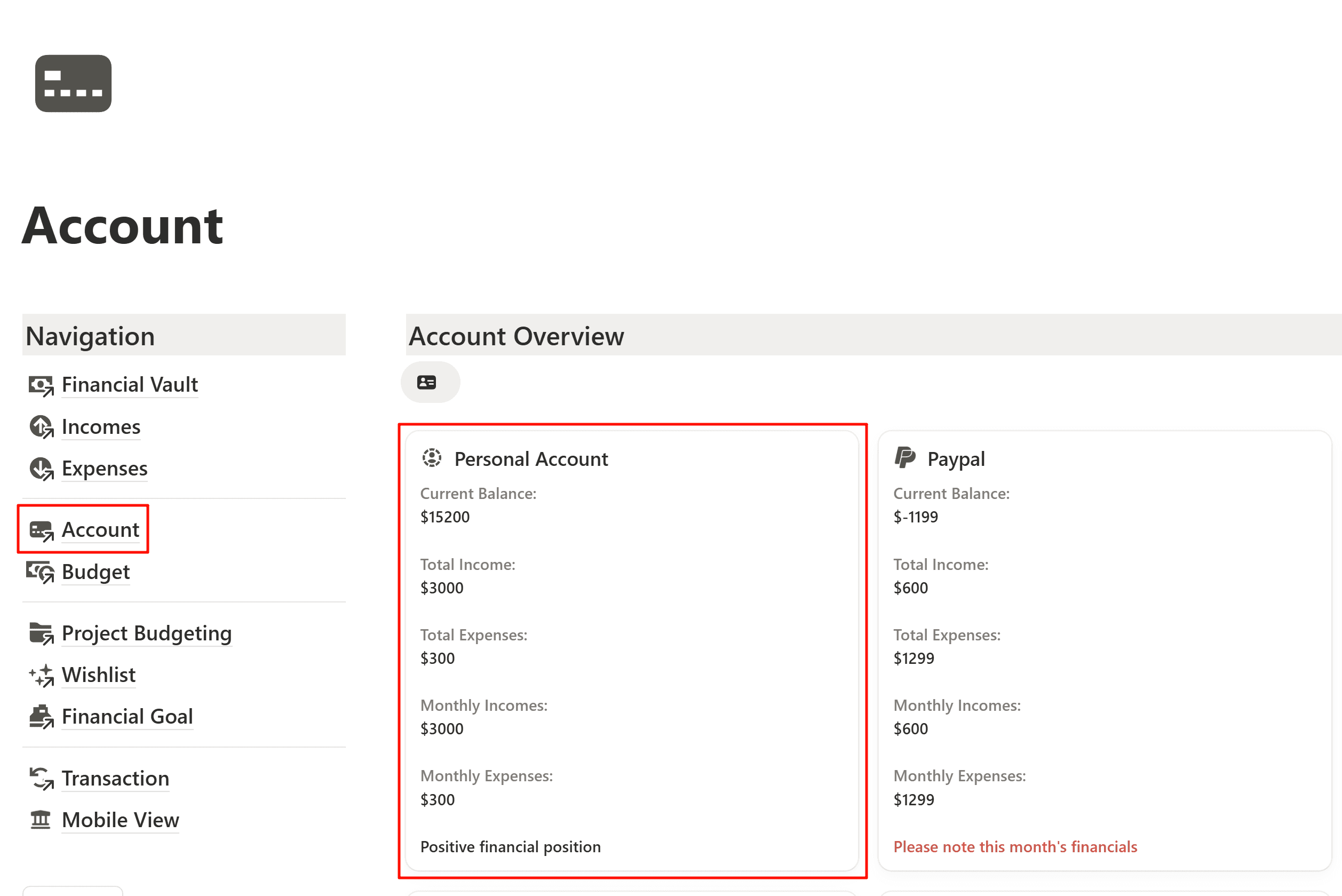Go to the Expenses page link
The height and width of the screenshot is (896, 1342).
click(105, 469)
